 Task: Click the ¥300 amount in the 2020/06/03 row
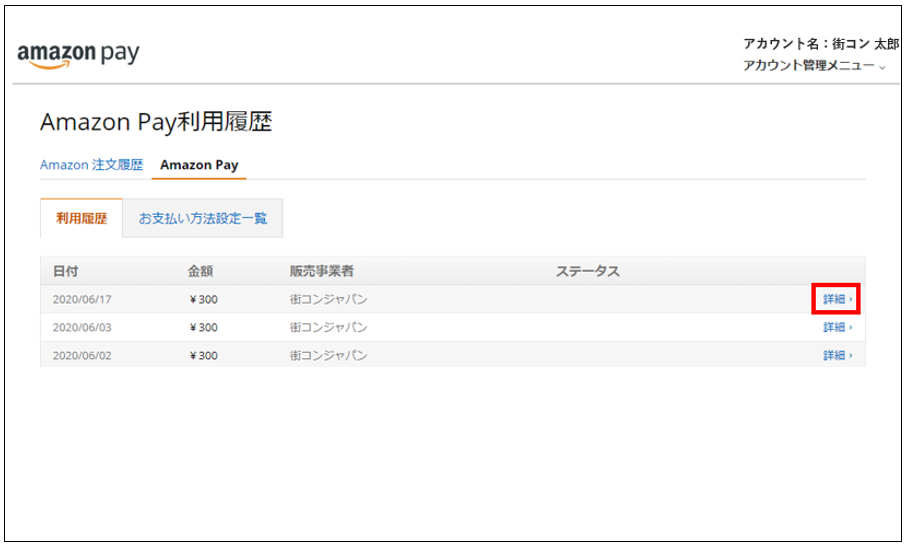[x=203, y=328]
